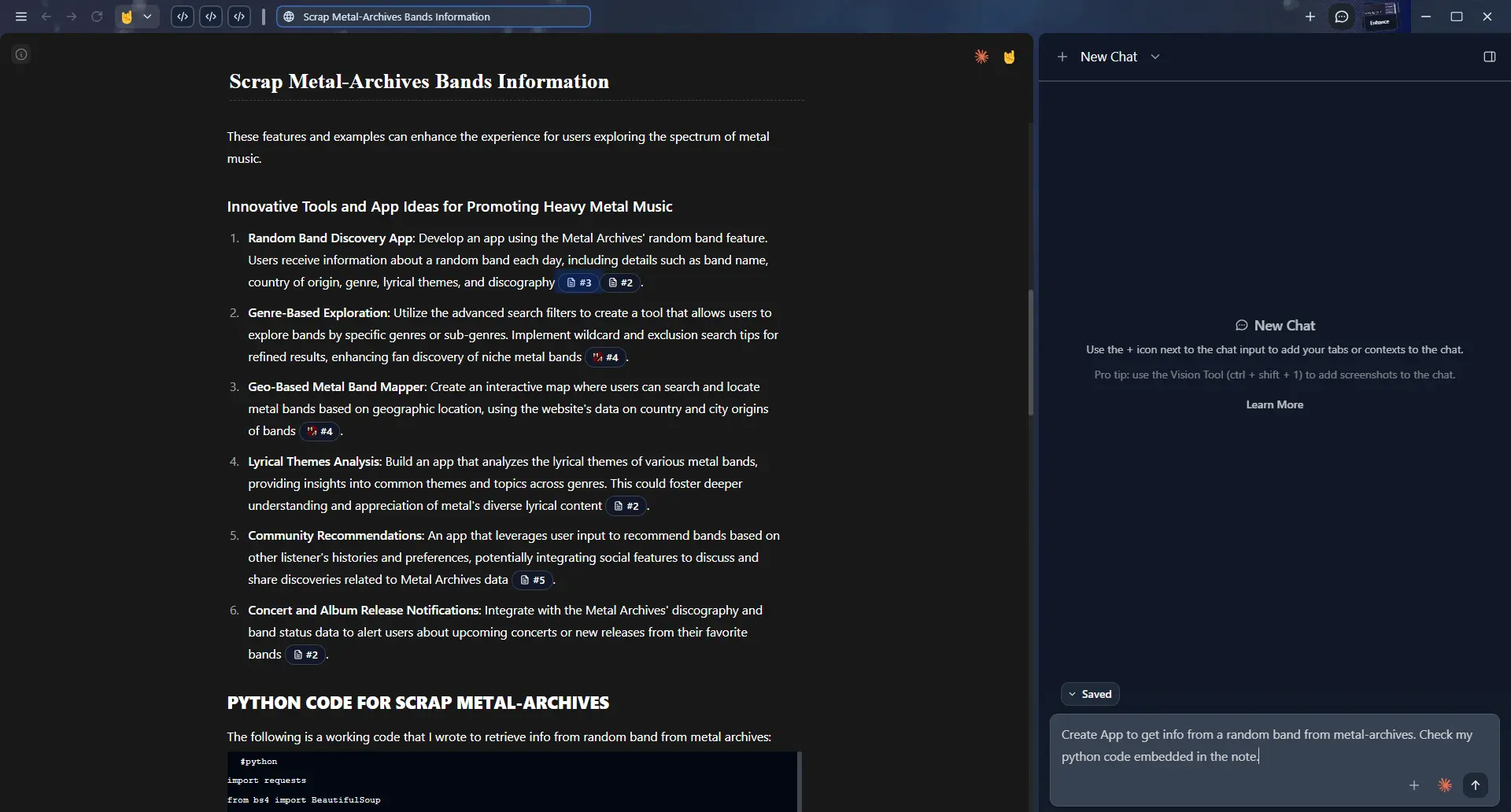Open citation #2 in Concert and Album Release item
The height and width of the screenshot is (812, 1511).
pos(305,655)
